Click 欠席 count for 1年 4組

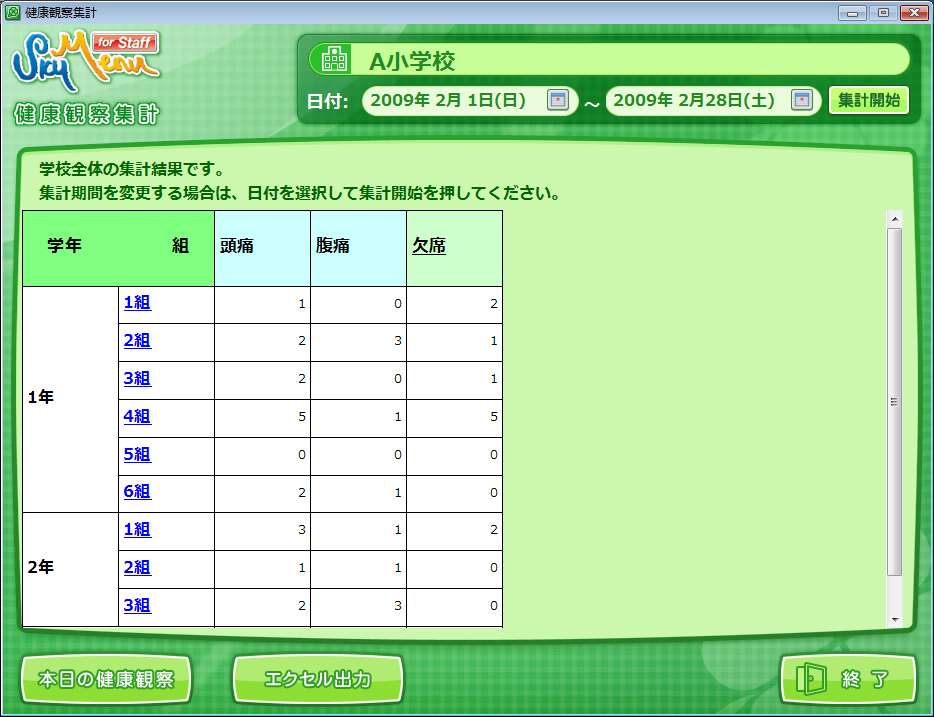coord(454,417)
